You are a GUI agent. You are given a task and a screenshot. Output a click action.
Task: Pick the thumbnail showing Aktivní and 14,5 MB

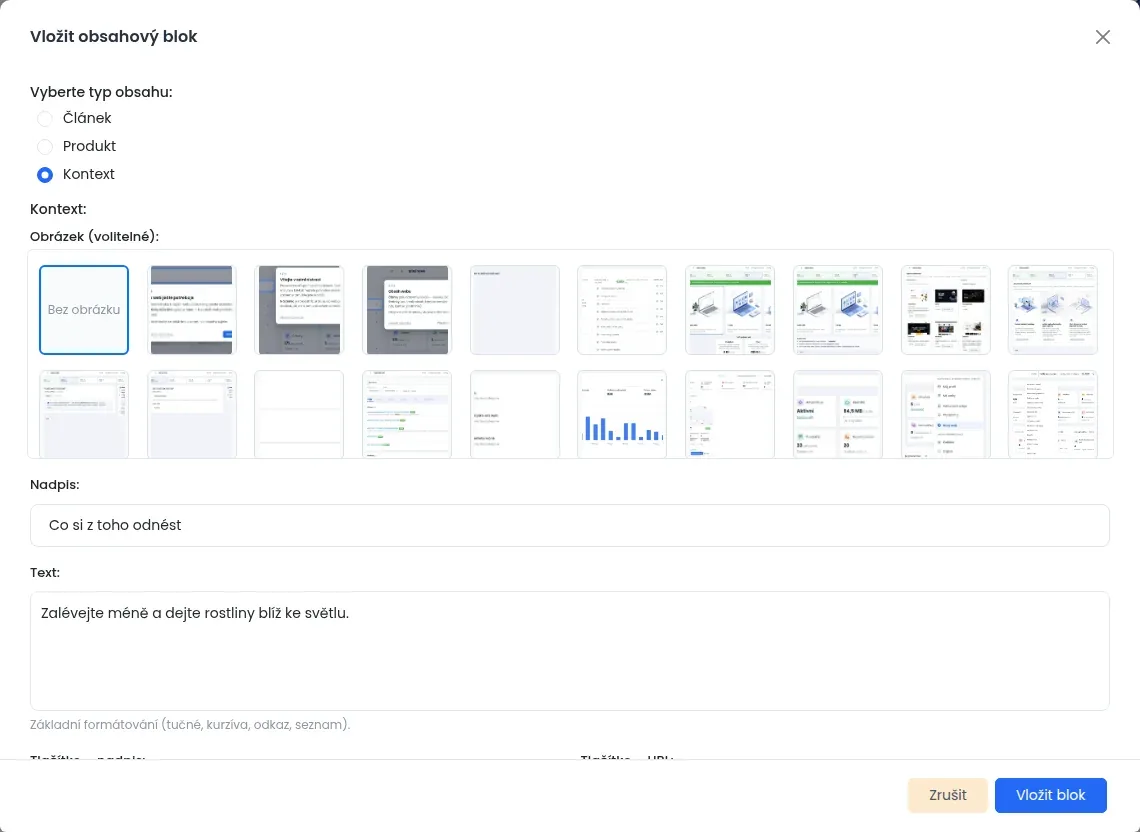point(838,415)
